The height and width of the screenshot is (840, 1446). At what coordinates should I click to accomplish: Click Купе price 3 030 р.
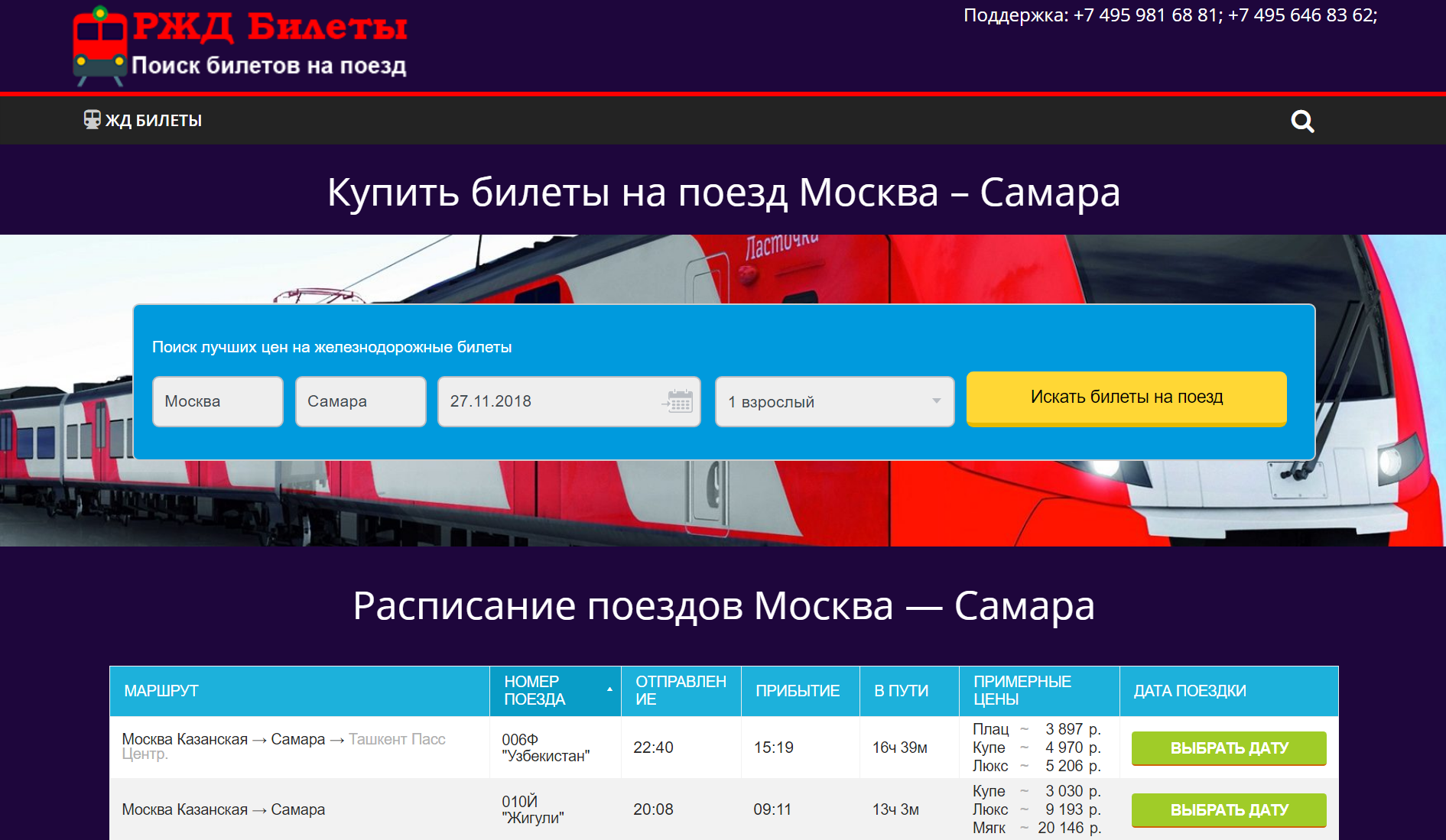coord(1036,791)
